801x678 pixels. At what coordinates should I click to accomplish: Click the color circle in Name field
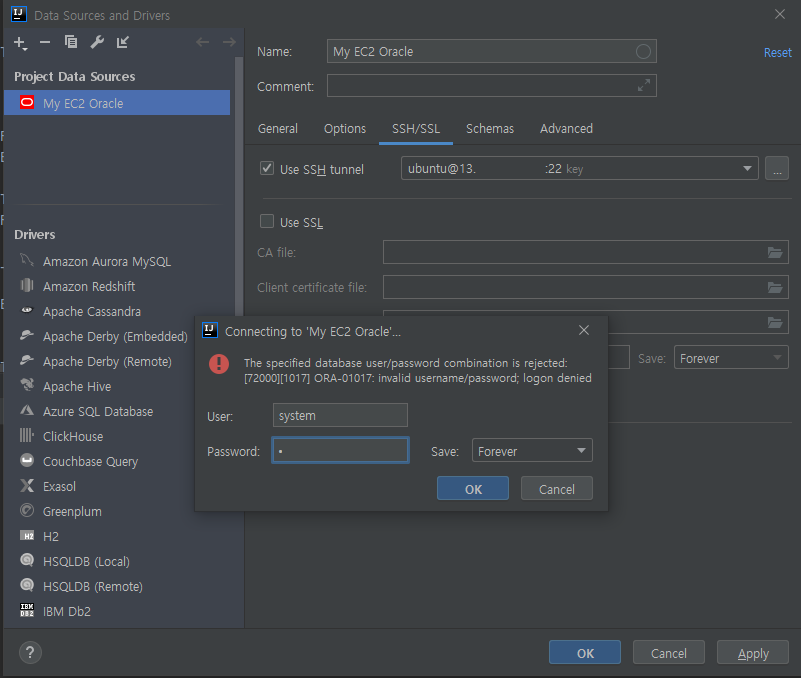click(x=643, y=52)
